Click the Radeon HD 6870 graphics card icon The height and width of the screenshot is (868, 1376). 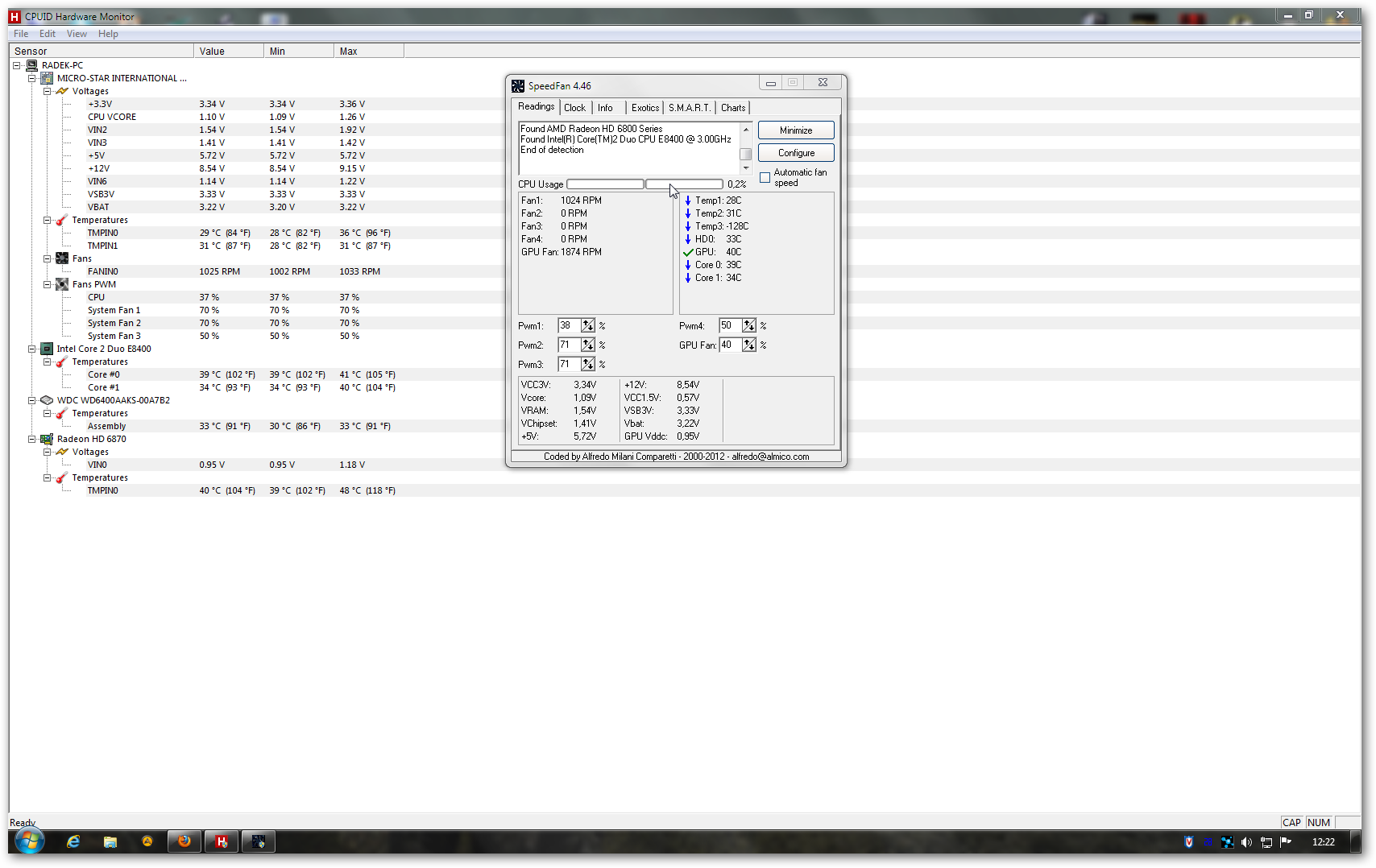[x=47, y=439]
